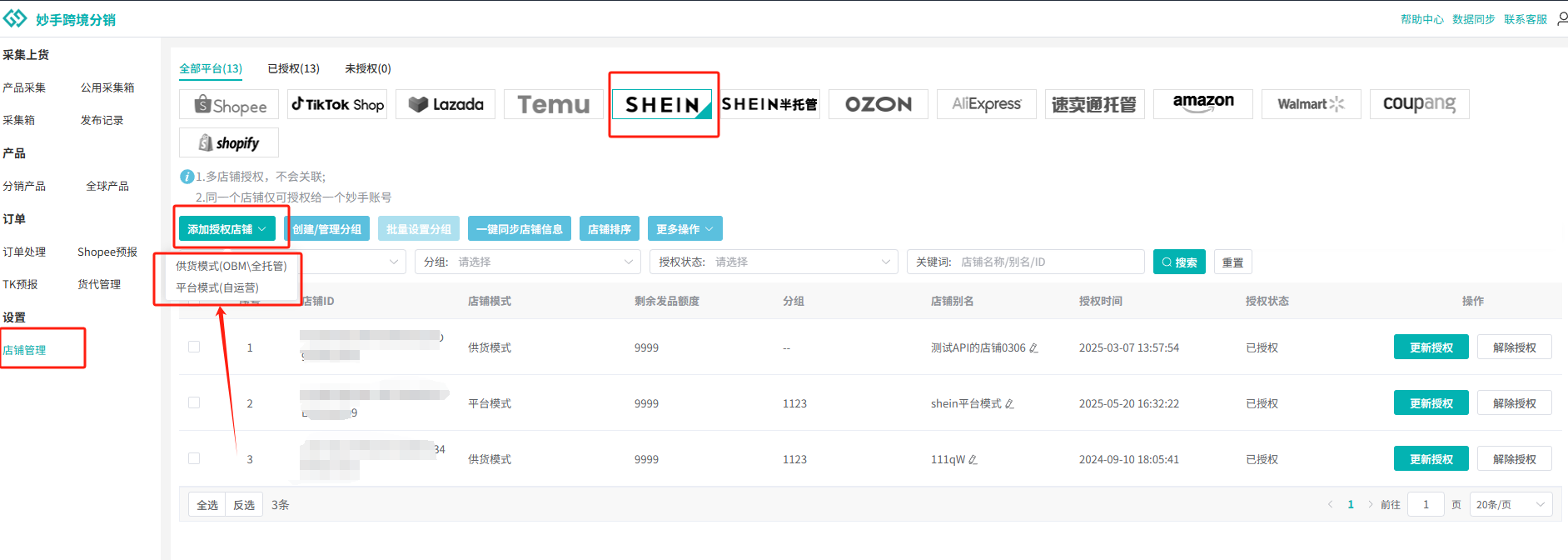
Task: Switch to the 未授权(0) tab
Action: [x=367, y=68]
